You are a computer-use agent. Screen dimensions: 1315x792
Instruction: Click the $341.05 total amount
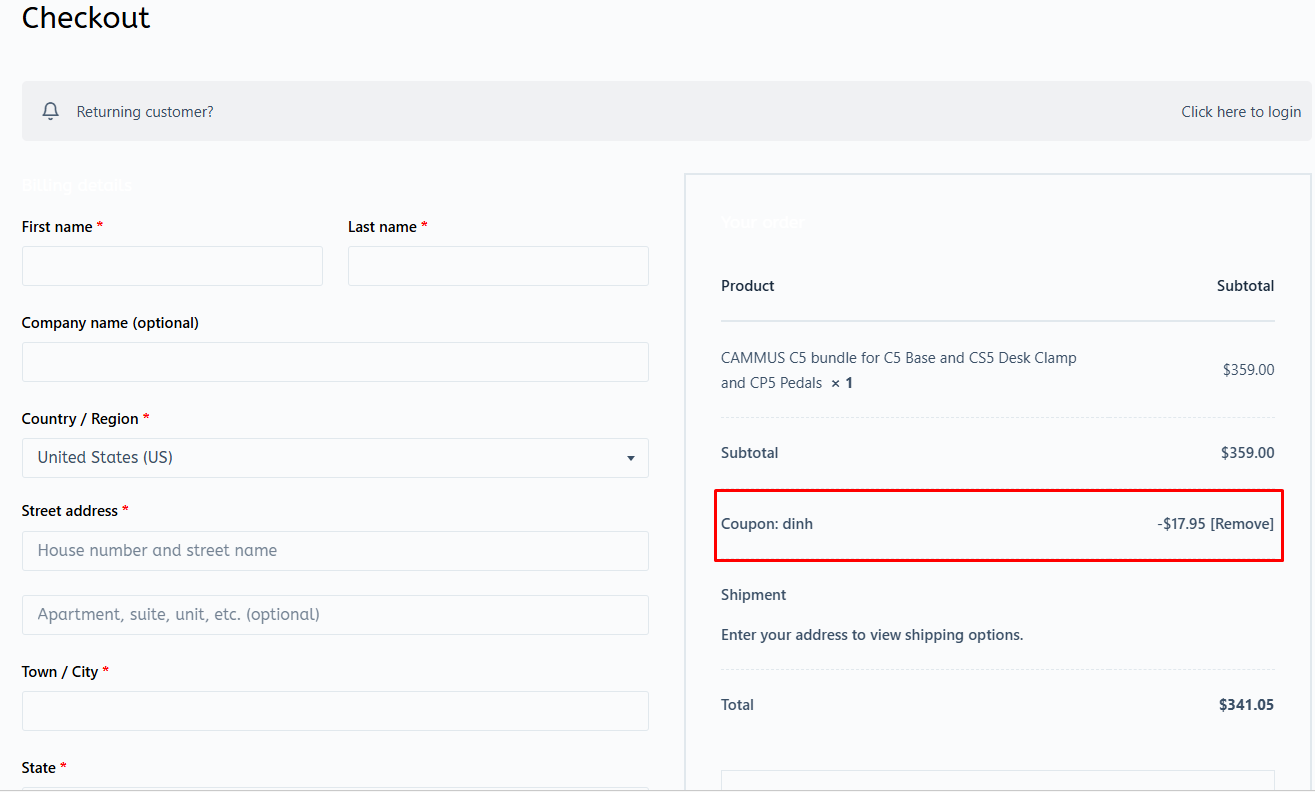coord(1246,705)
